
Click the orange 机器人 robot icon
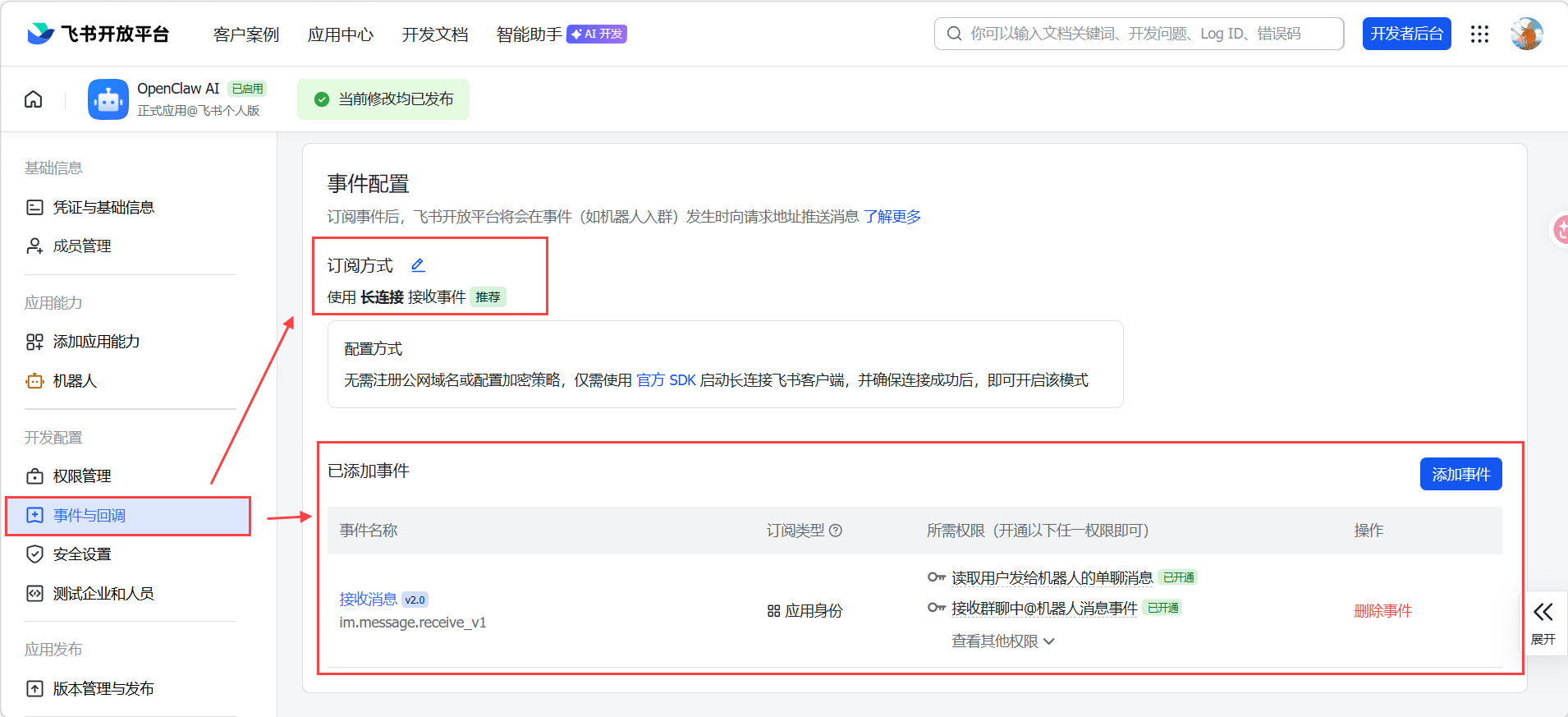(x=34, y=381)
